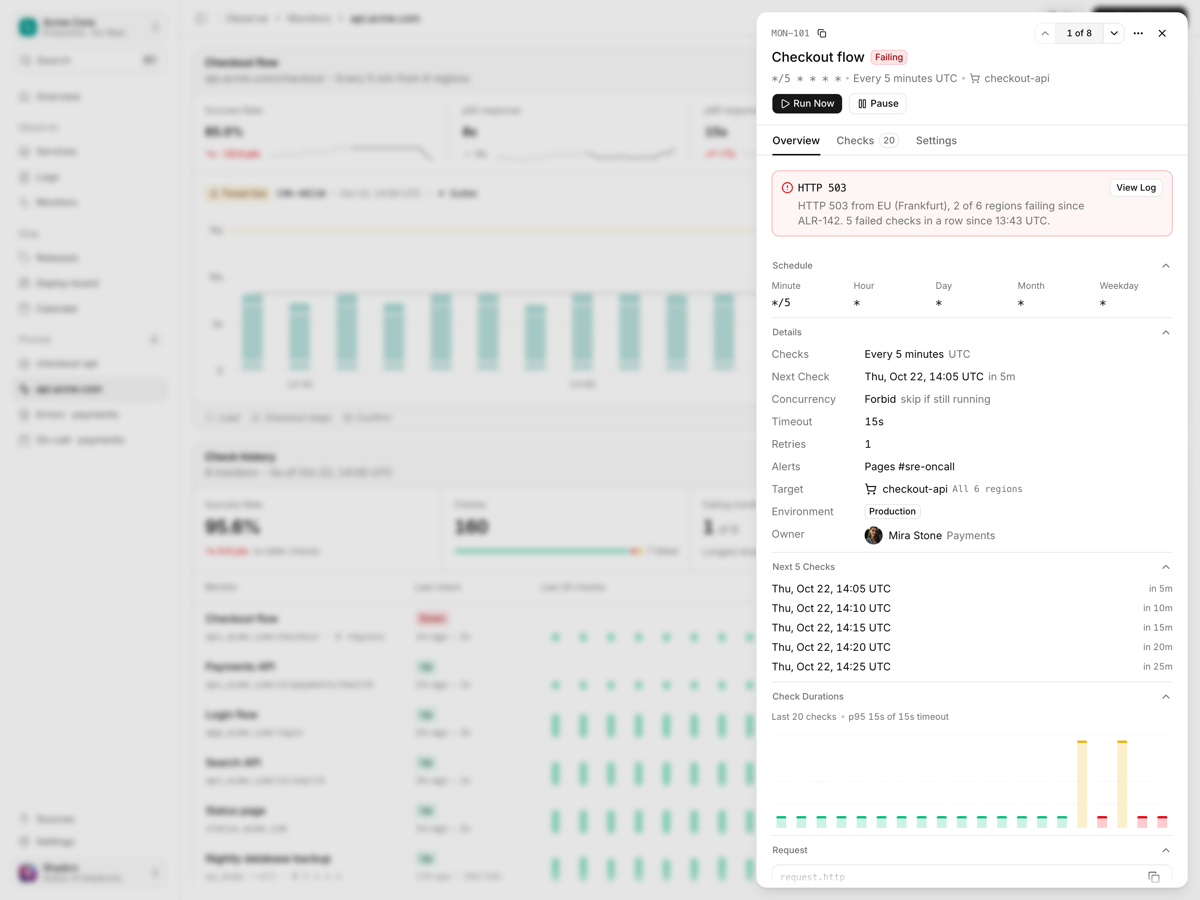This screenshot has height=900, width=1200.
Task: Select the 1 of 8 position counter
Action: (x=1079, y=33)
